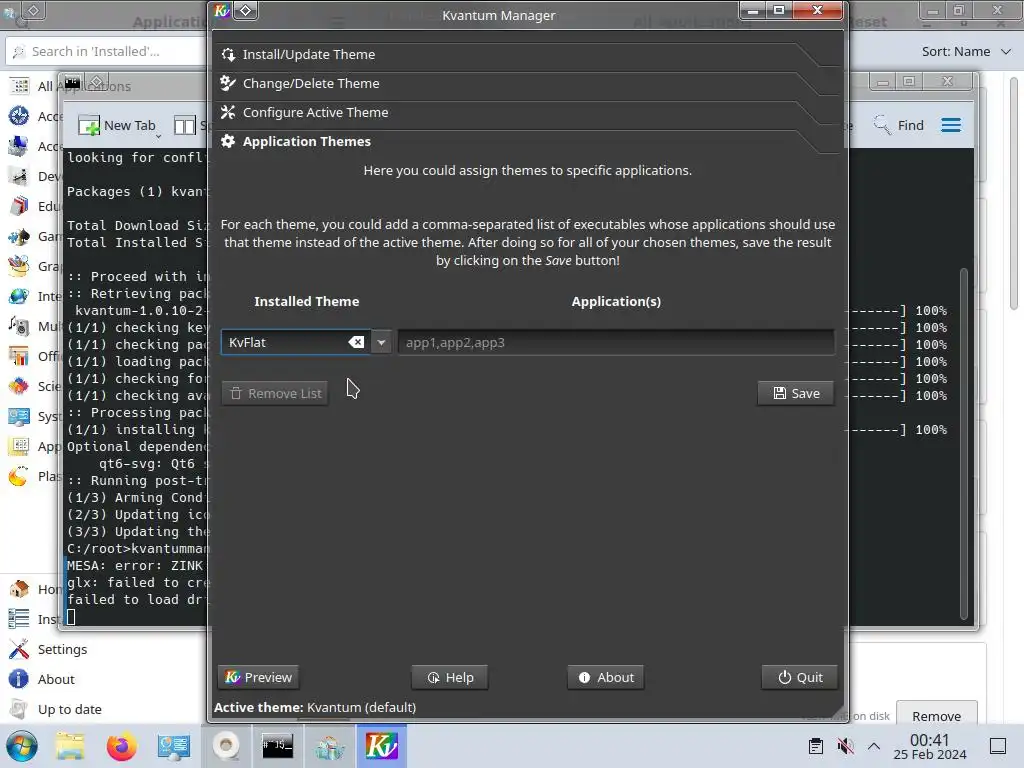Click Find in the terminal window

pyautogui.click(x=899, y=125)
